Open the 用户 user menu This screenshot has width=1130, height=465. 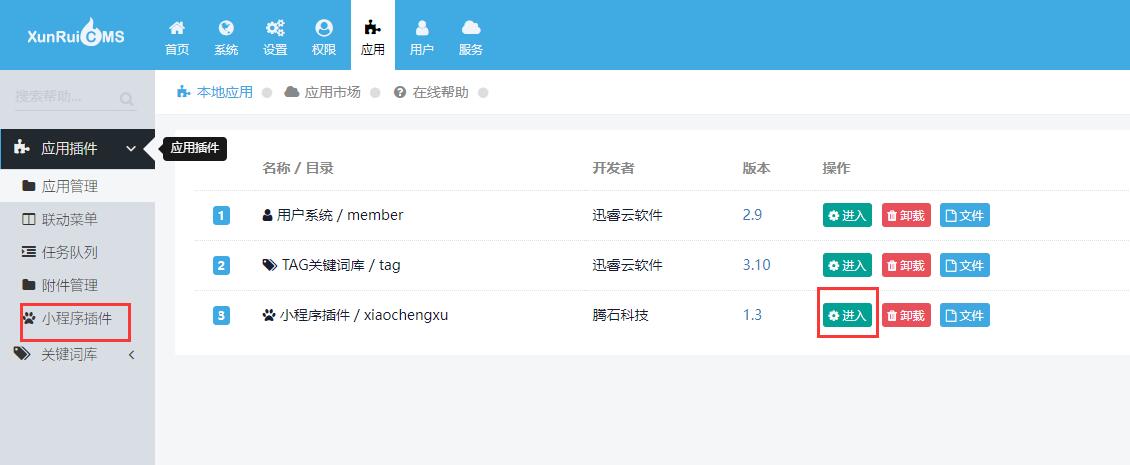(422, 38)
